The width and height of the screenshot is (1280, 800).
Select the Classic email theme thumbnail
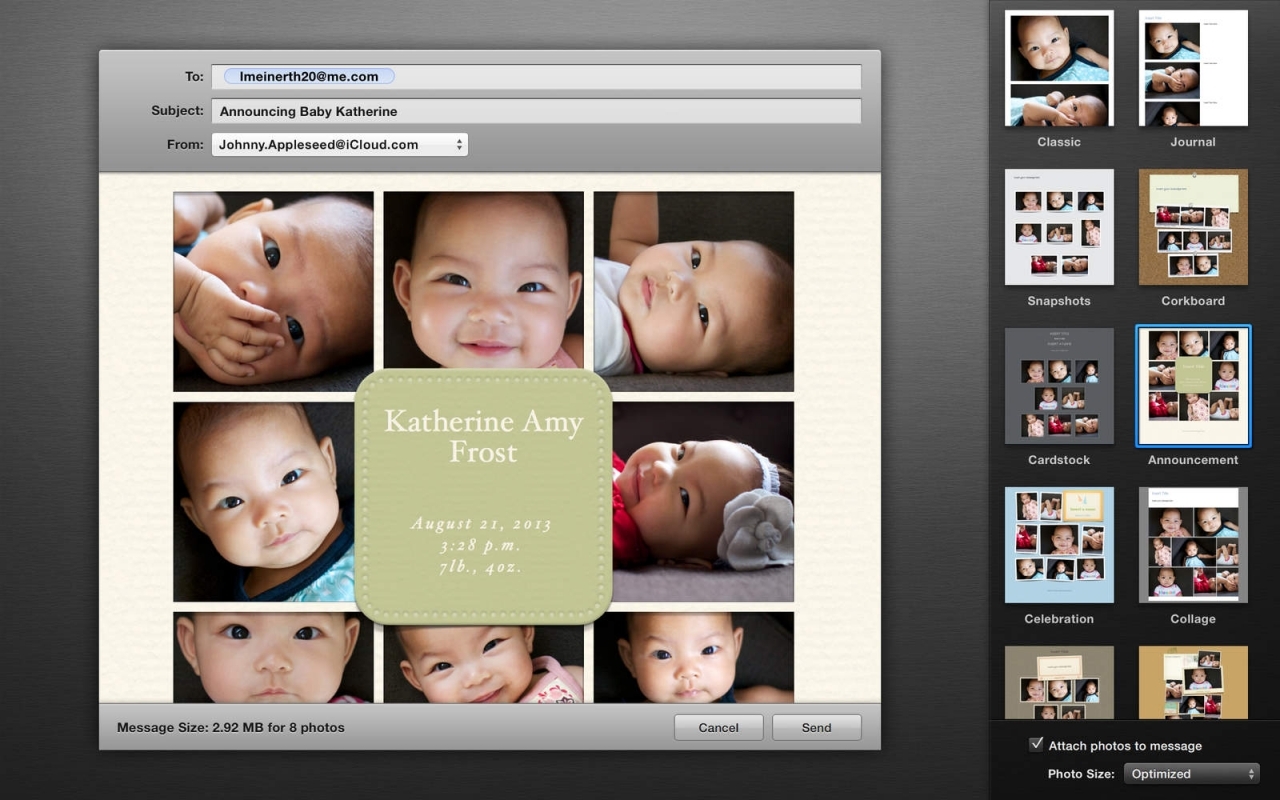tap(1059, 68)
